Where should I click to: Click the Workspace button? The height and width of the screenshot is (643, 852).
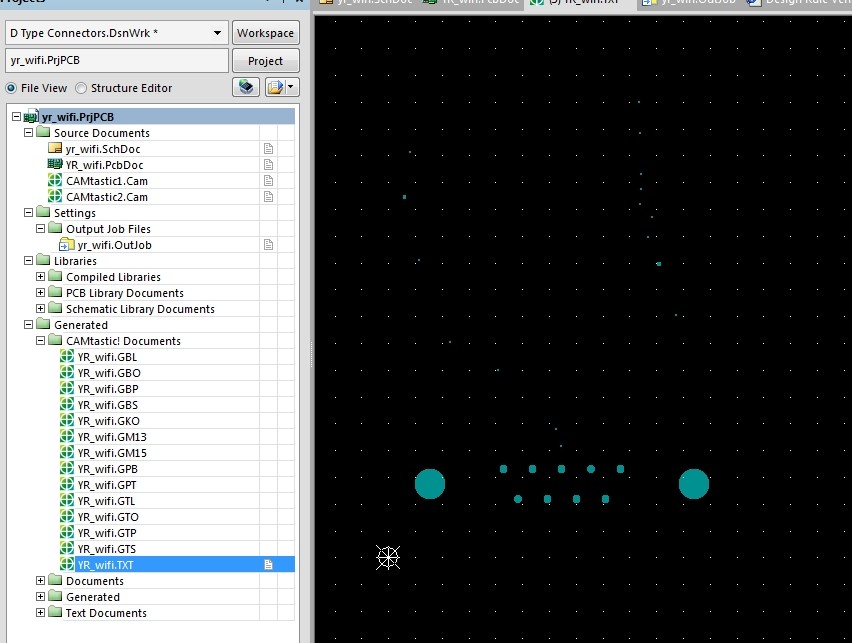click(x=265, y=33)
